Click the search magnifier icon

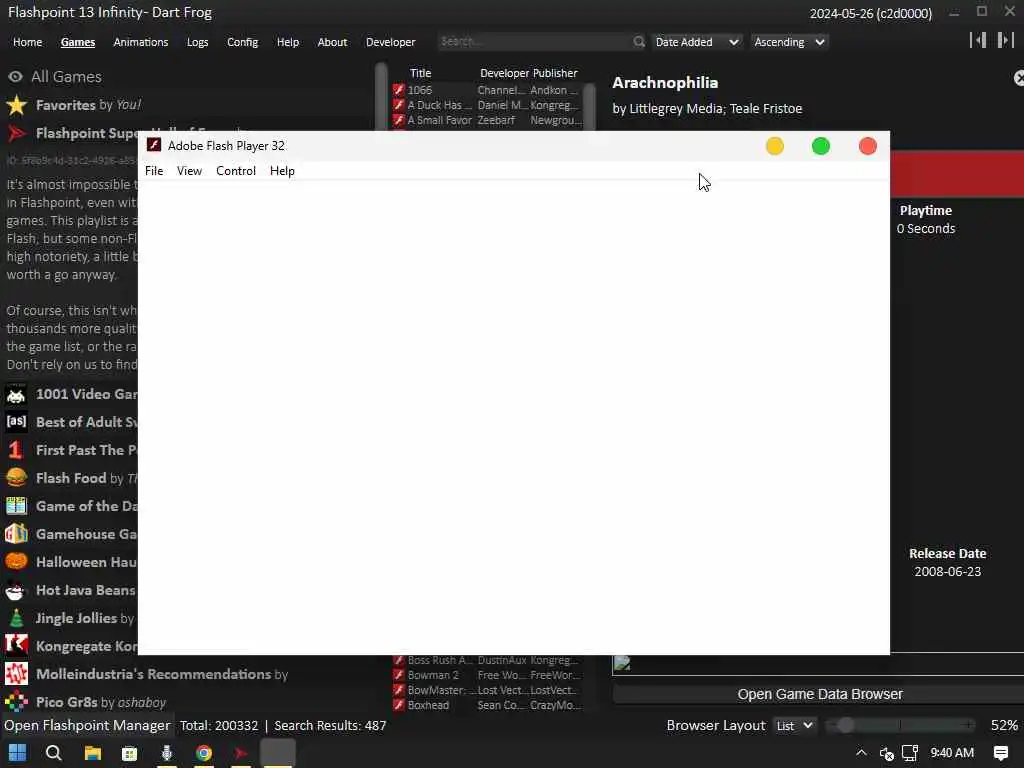(639, 42)
